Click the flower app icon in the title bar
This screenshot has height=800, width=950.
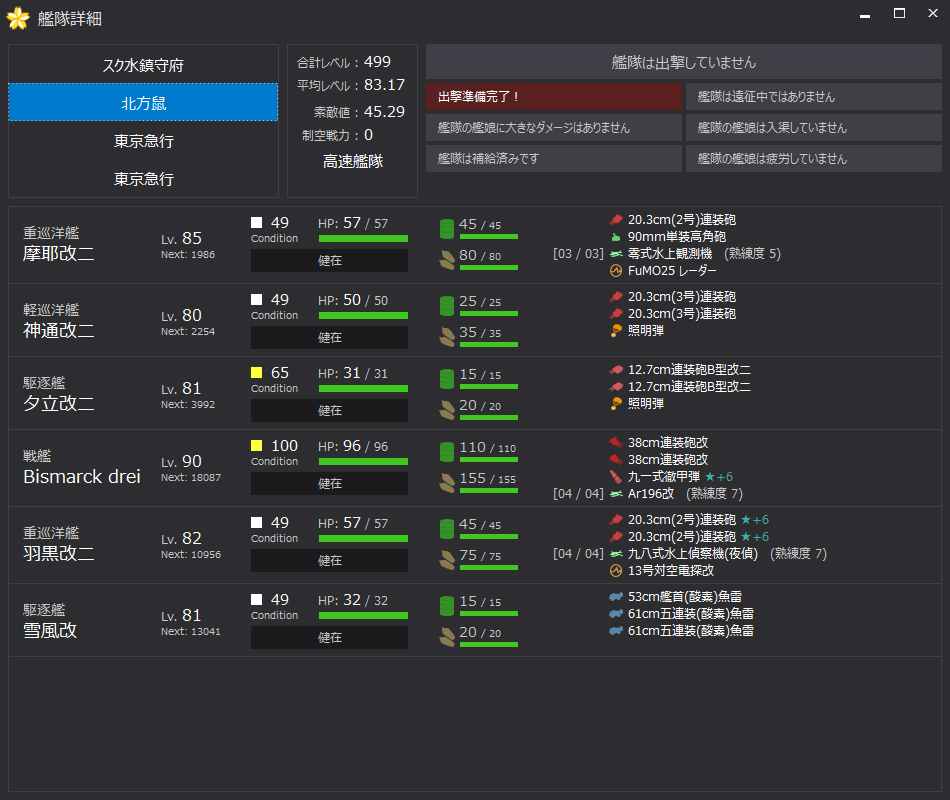click(x=17, y=17)
